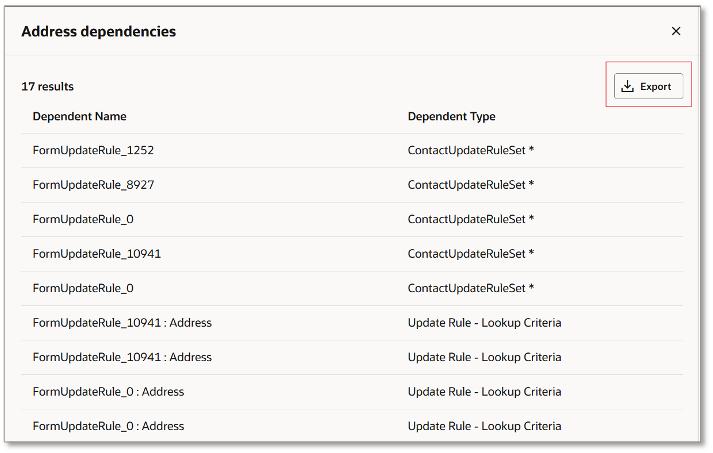
Task: Select the second FormUpdateRule_10941 : Address row
Action: point(122,357)
